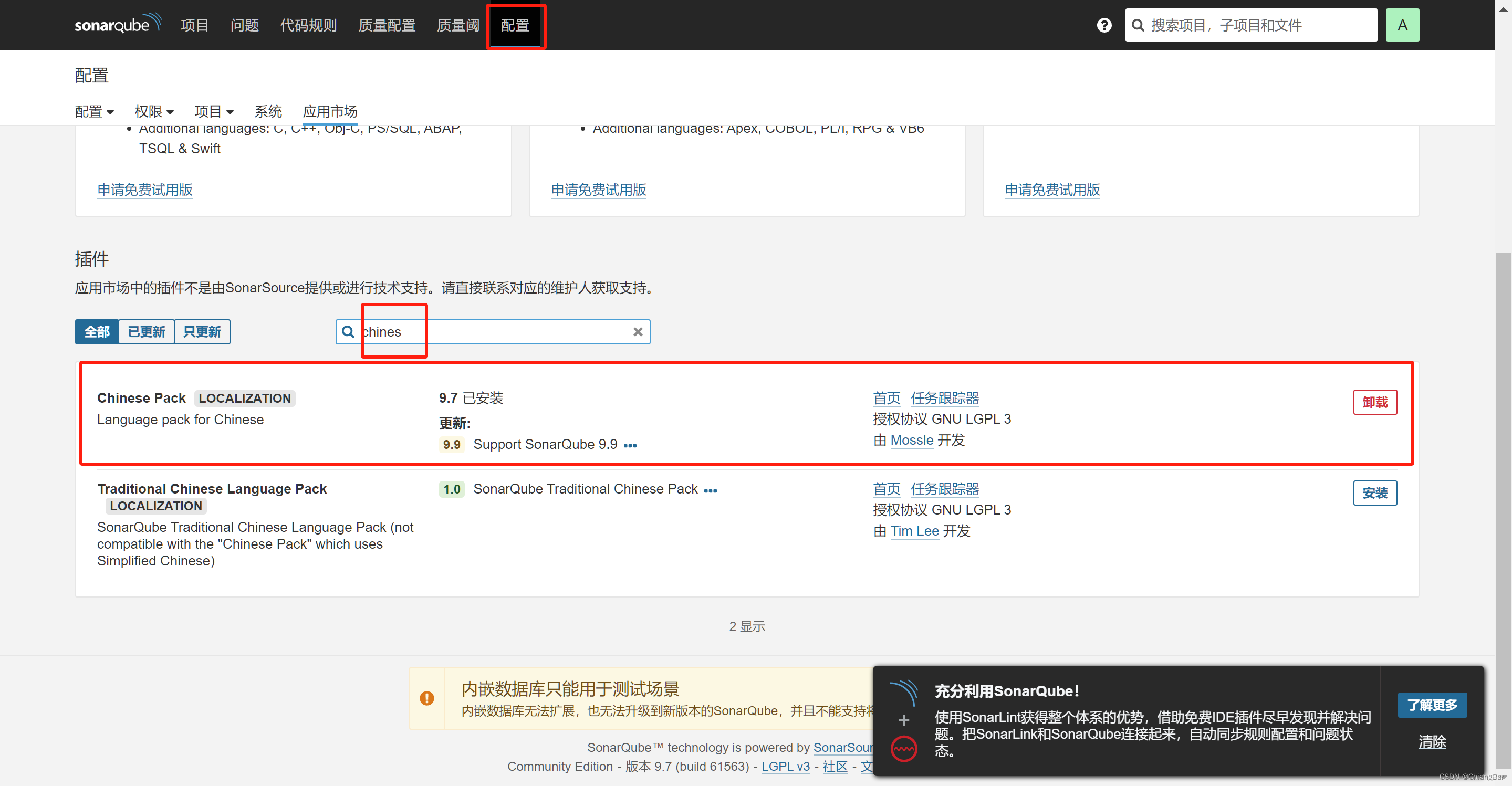
Task: Open Traditional Chinese Pack 任务跟踪器 link
Action: click(x=945, y=489)
